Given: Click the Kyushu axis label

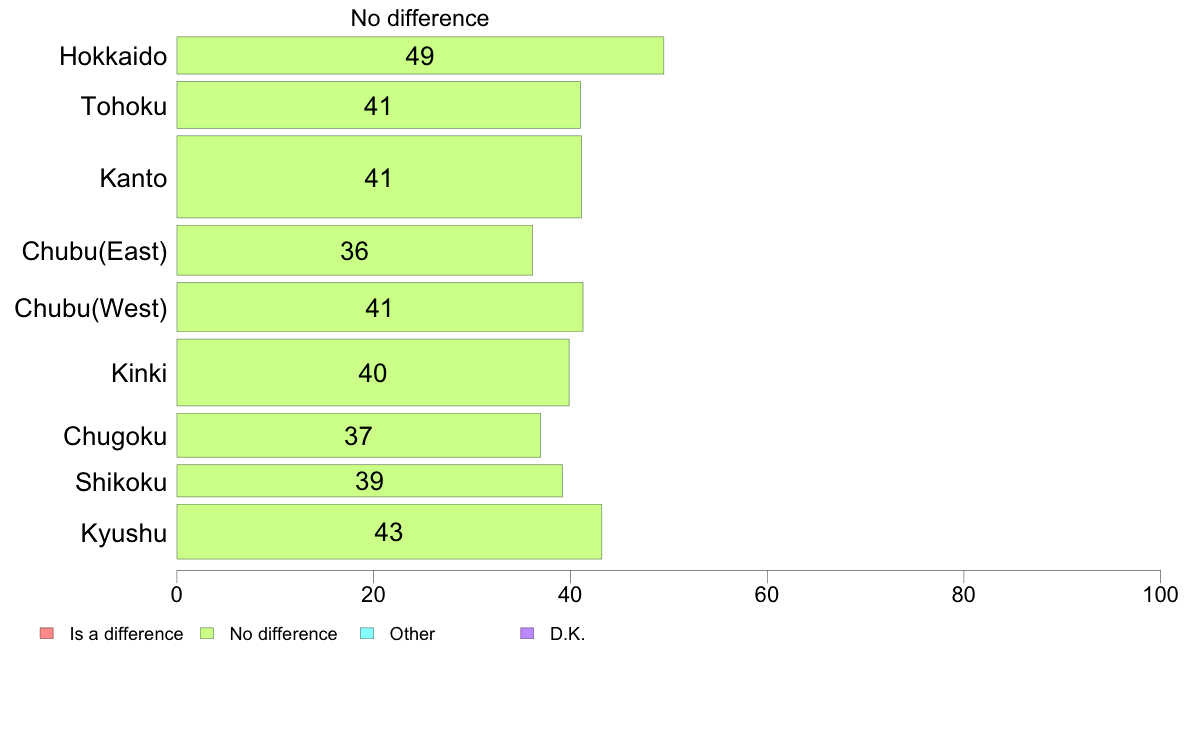Looking at the screenshot, I should (123, 533).
